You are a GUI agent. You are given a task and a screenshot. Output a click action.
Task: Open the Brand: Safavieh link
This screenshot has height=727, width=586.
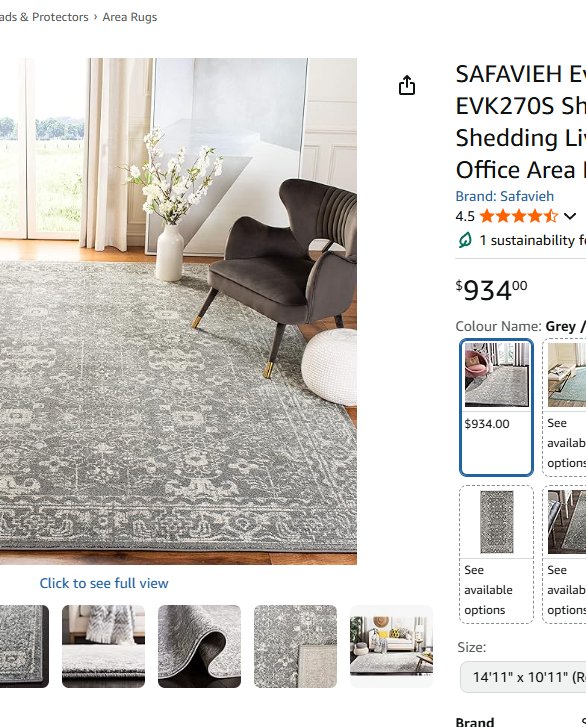tap(504, 196)
